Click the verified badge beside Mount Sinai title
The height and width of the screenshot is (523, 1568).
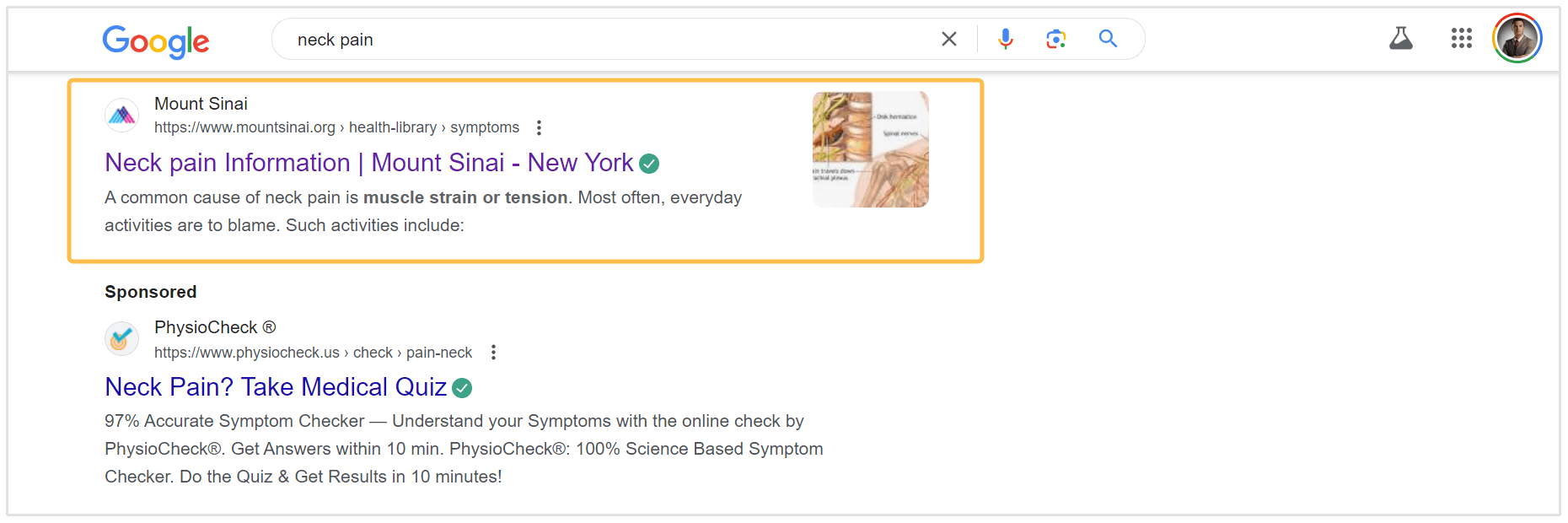[x=649, y=164]
